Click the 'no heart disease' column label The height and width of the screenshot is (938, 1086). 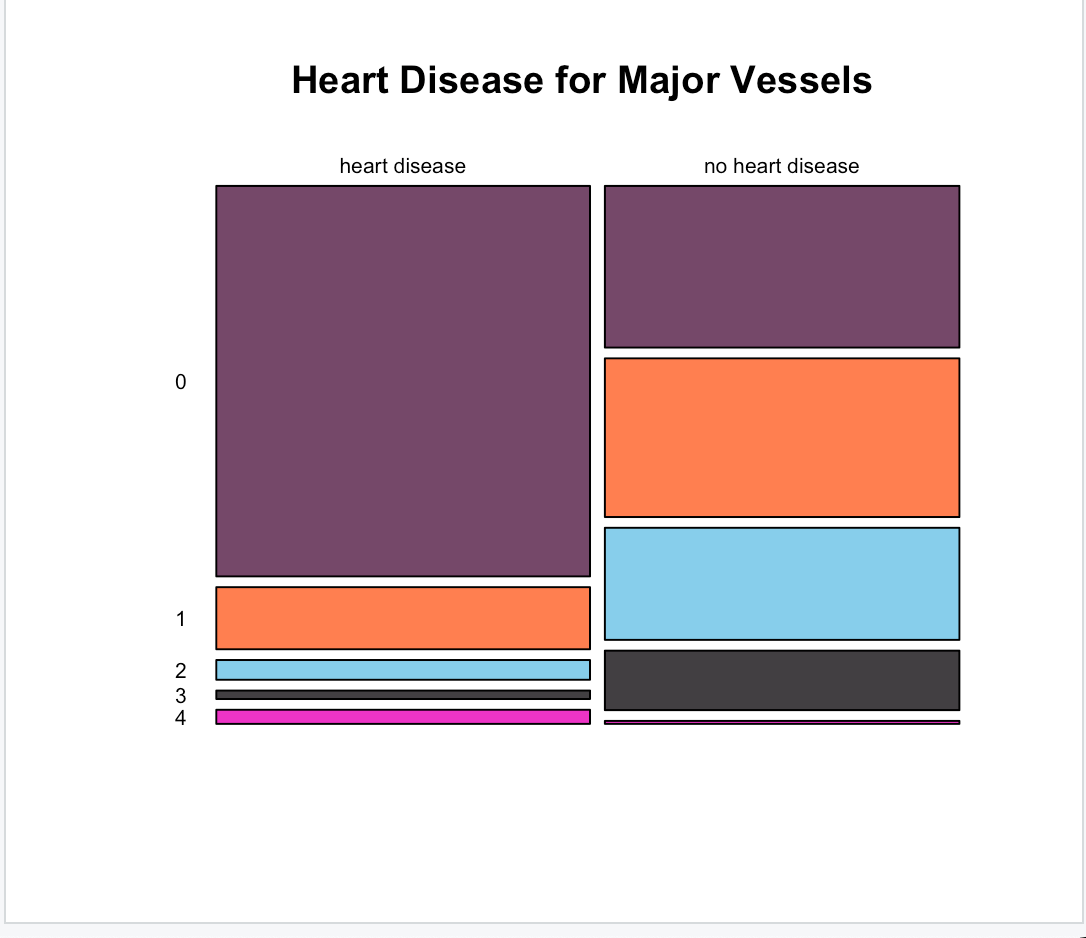click(x=781, y=166)
